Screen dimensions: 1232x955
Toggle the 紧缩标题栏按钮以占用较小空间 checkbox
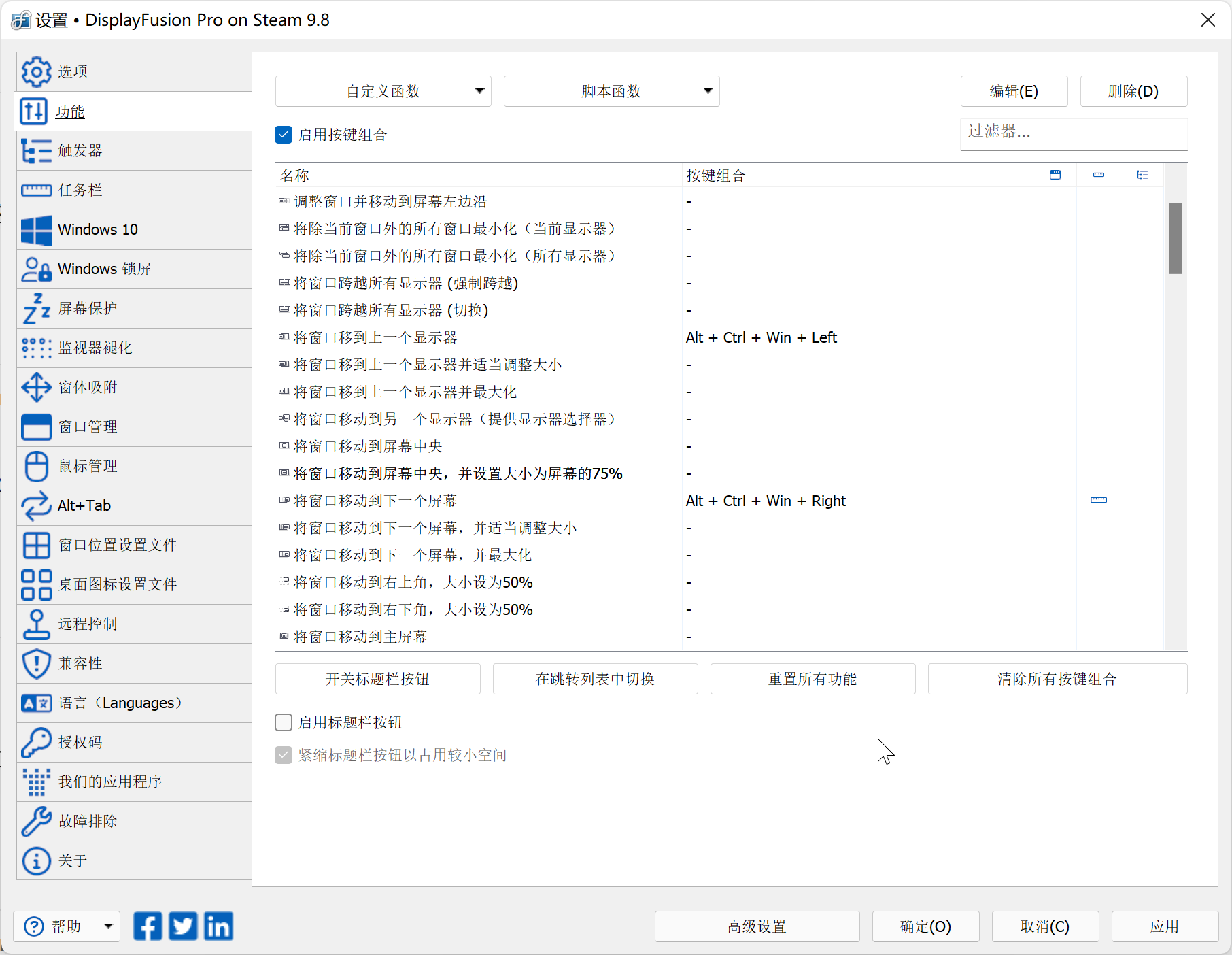(284, 755)
